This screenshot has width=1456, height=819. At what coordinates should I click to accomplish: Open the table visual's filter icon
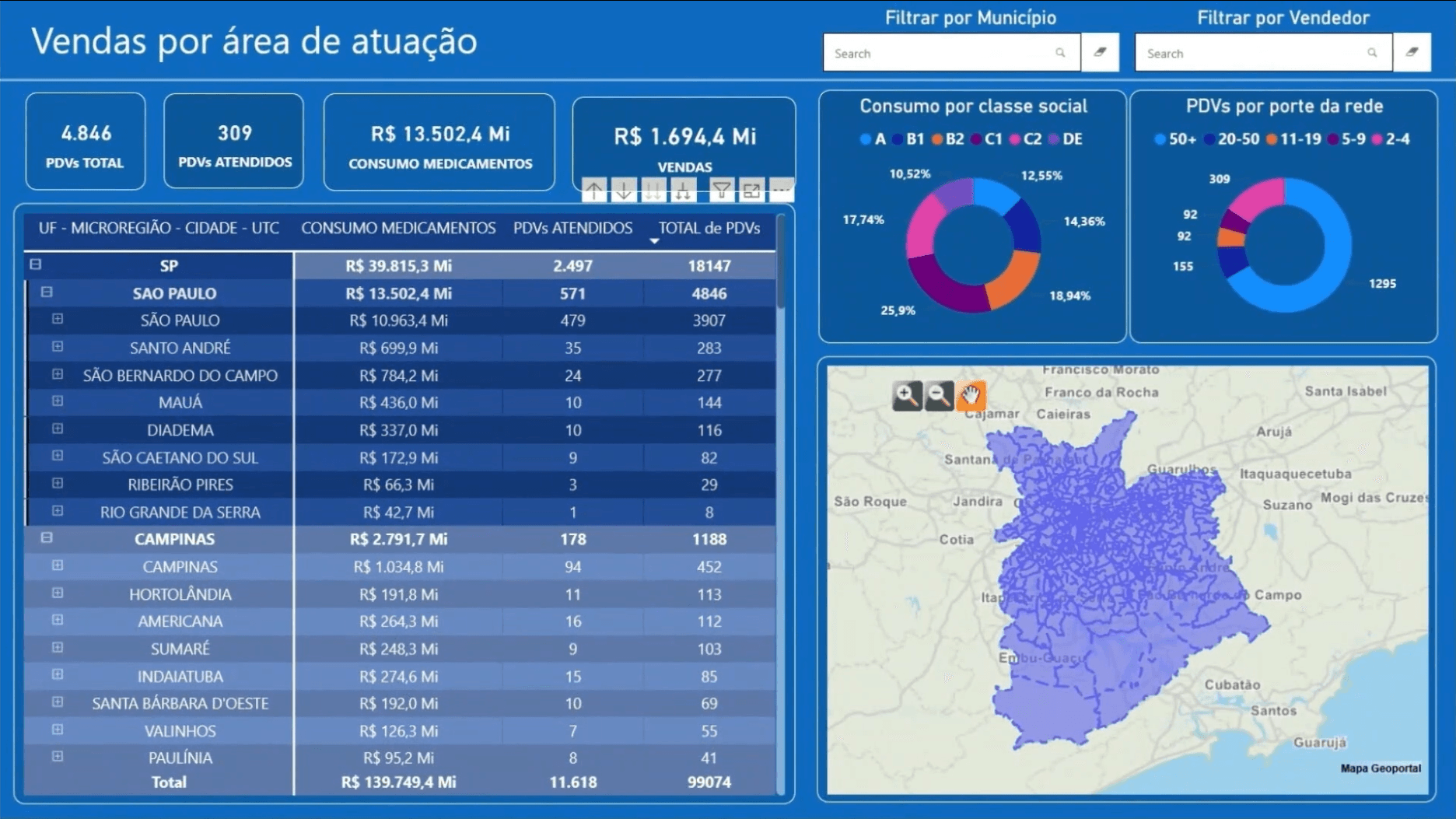(x=721, y=191)
